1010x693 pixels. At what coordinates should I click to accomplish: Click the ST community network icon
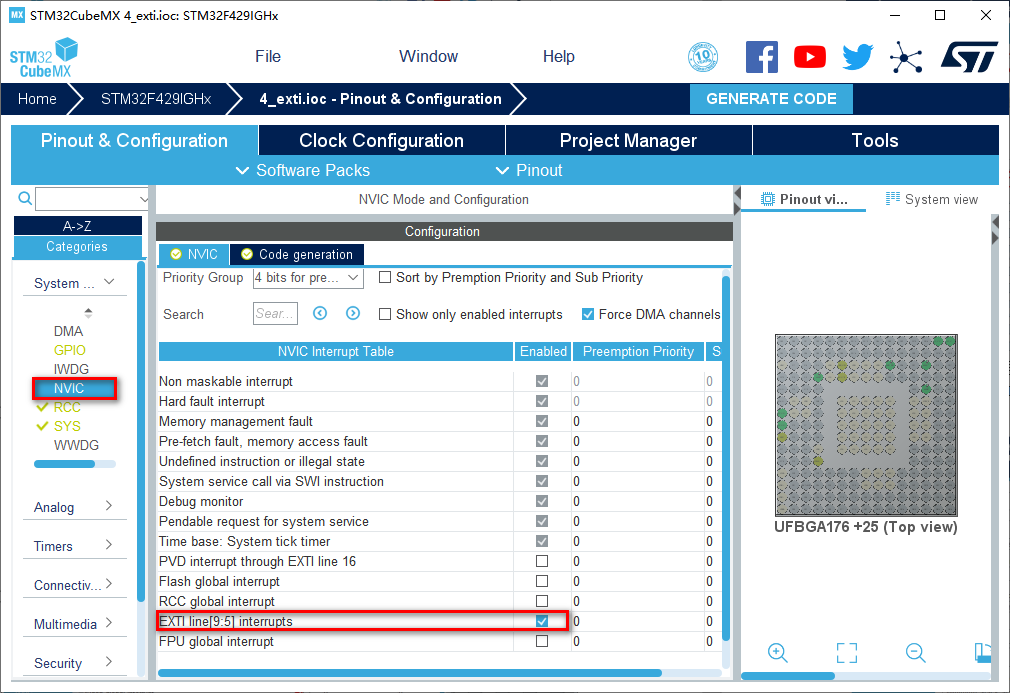[x=906, y=57]
